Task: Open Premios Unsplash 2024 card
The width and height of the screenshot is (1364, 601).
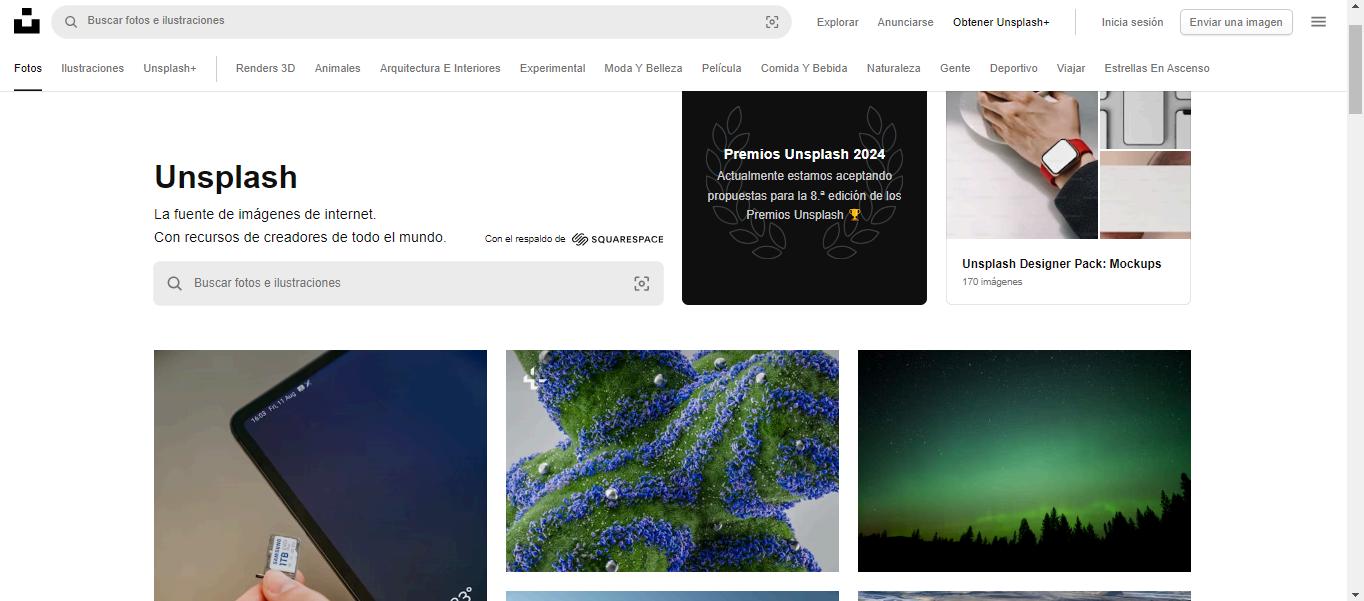Action: [804, 198]
